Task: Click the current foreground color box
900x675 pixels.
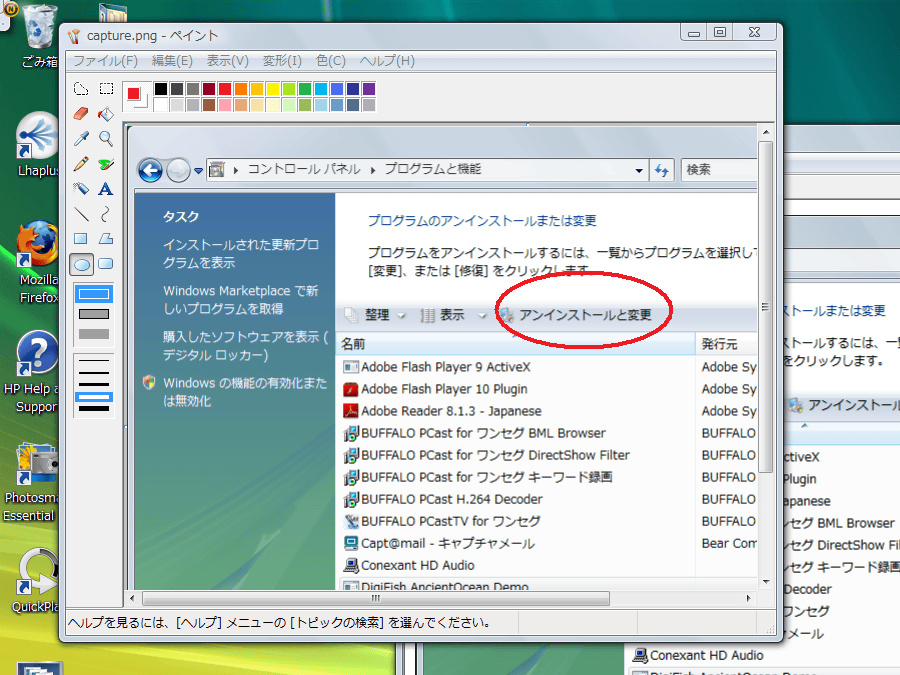Action: pyautogui.click(x=134, y=93)
